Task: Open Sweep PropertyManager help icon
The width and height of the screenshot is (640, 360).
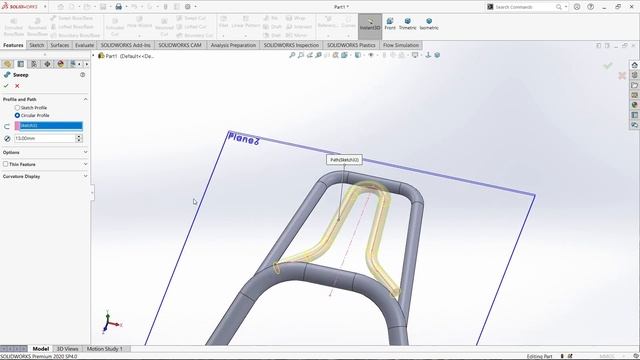Action: (82, 75)
